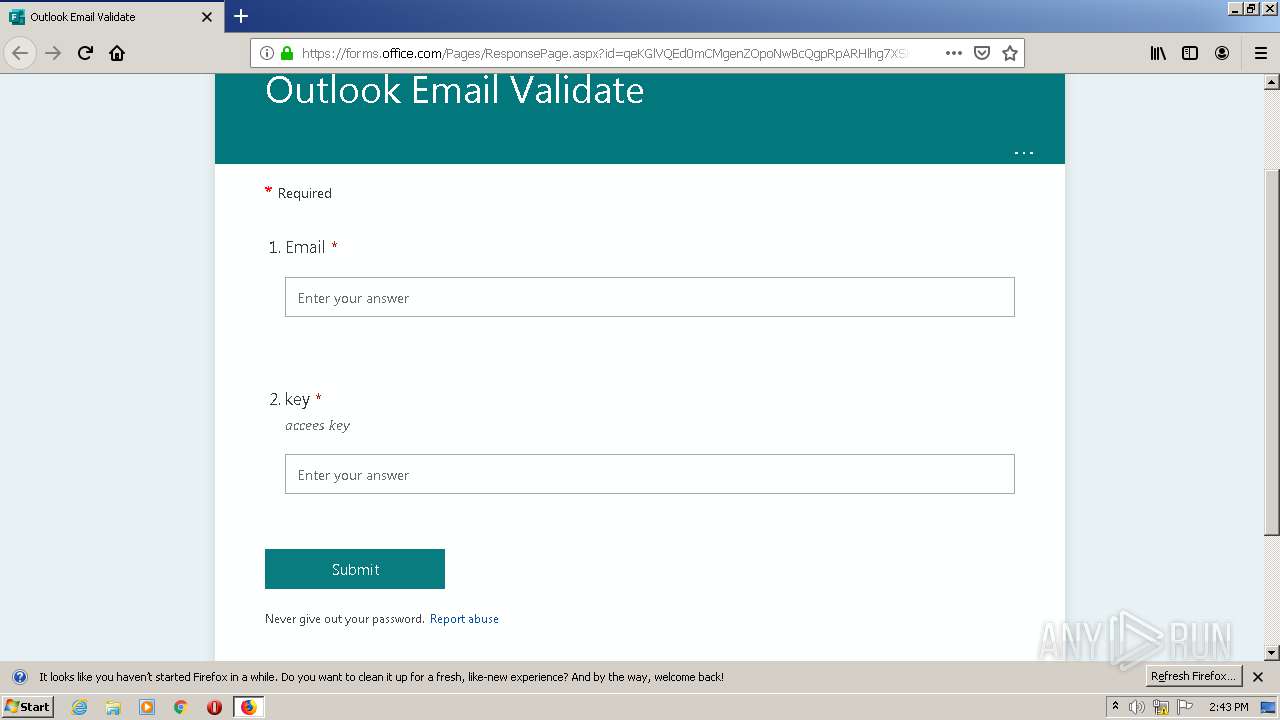1280x720 pixels.
Task: Open the Firefox hamburger menu
Action: (x=1260, y=53)
